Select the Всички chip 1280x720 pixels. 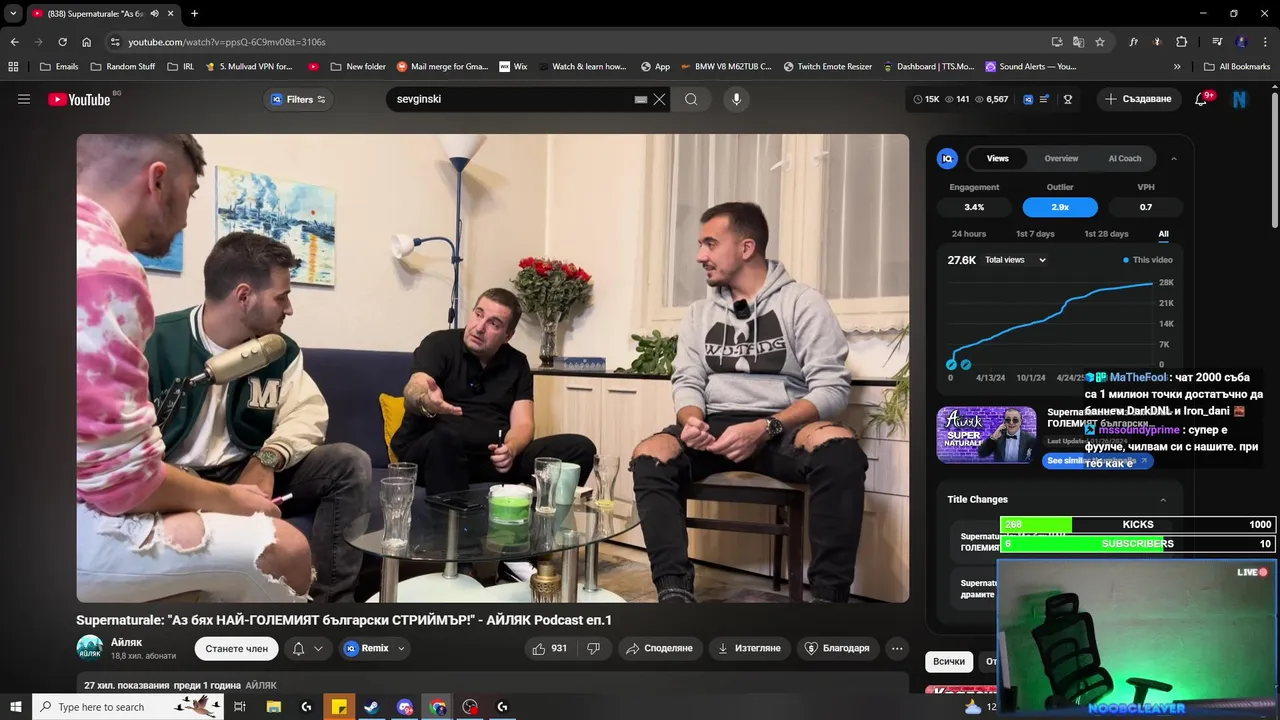(949, 661)
